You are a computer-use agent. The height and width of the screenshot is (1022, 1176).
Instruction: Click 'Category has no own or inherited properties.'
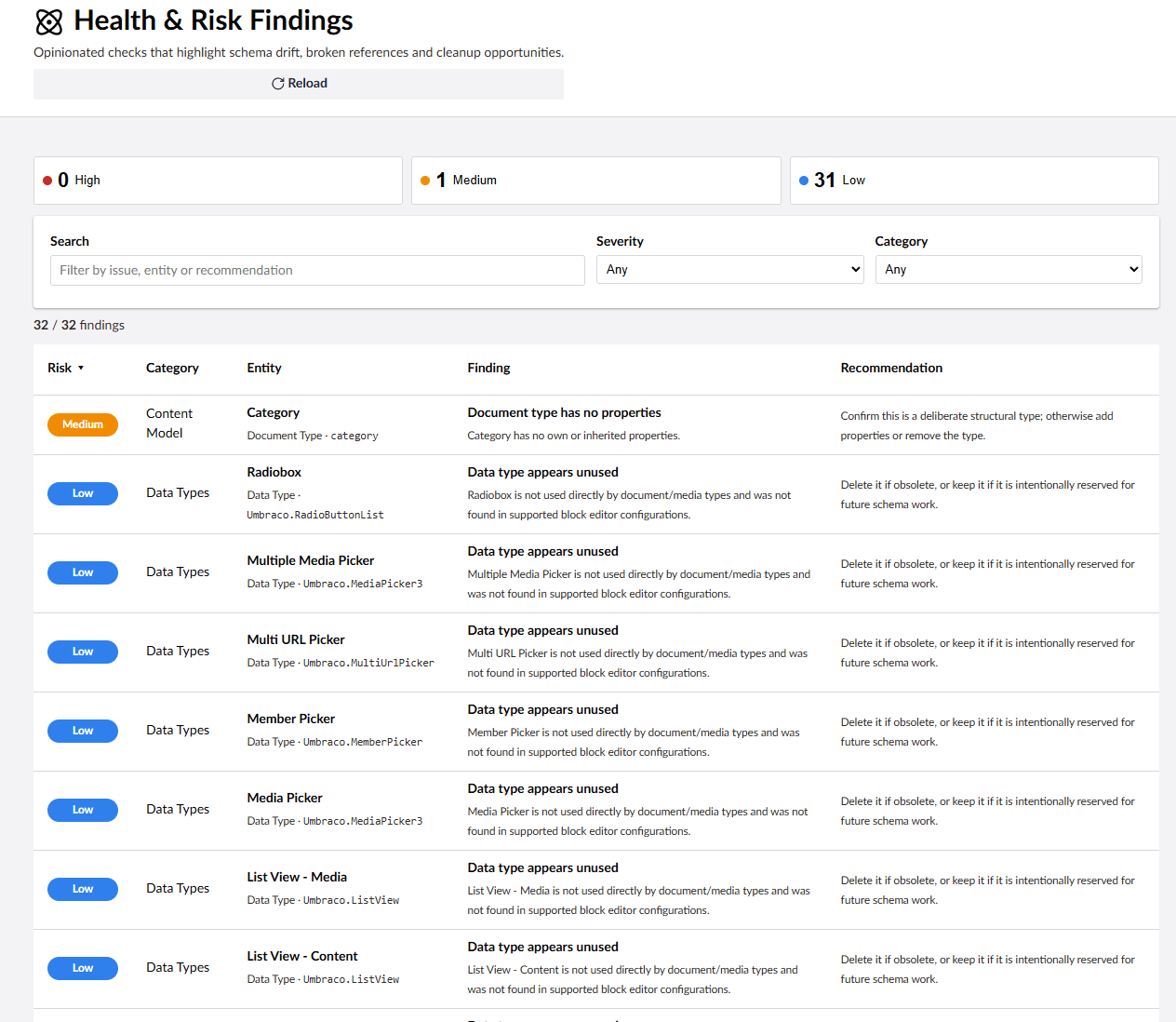(x=574, y=436)
